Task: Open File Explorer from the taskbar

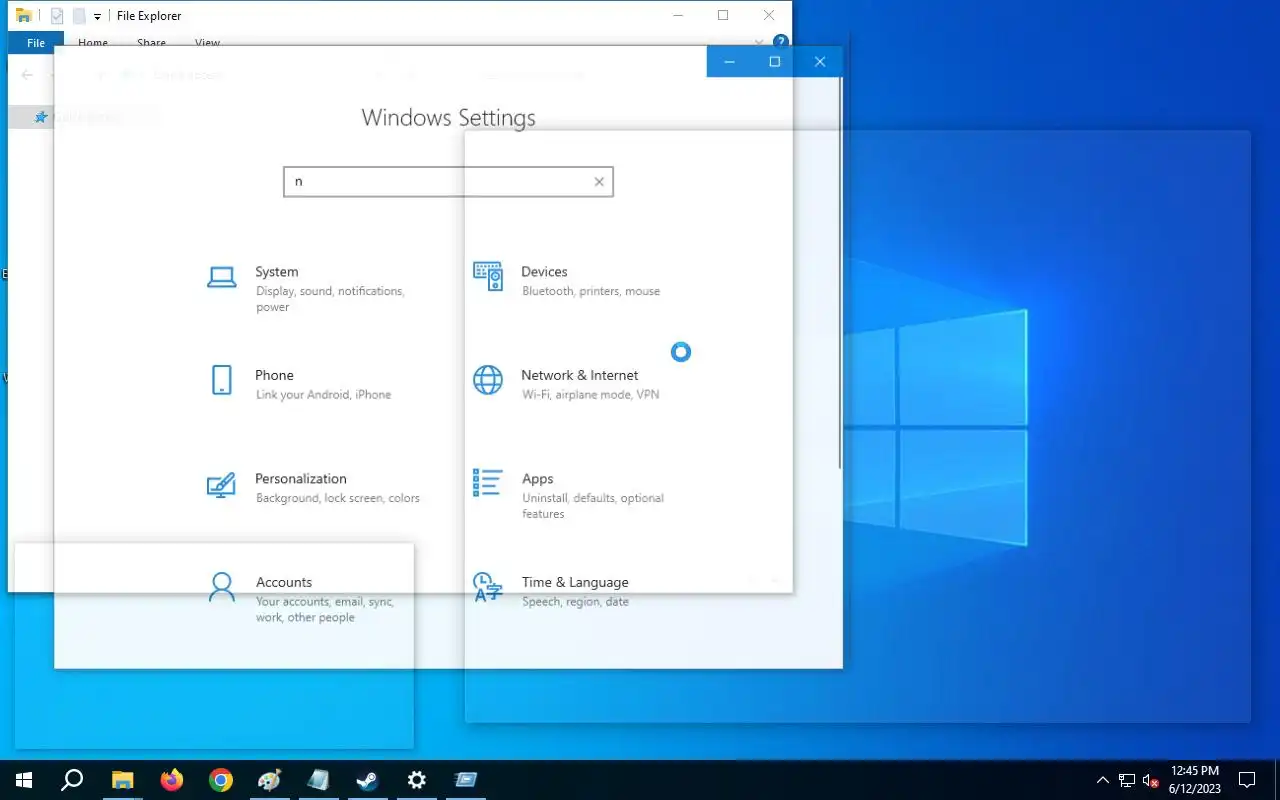Action: point(122,780)
